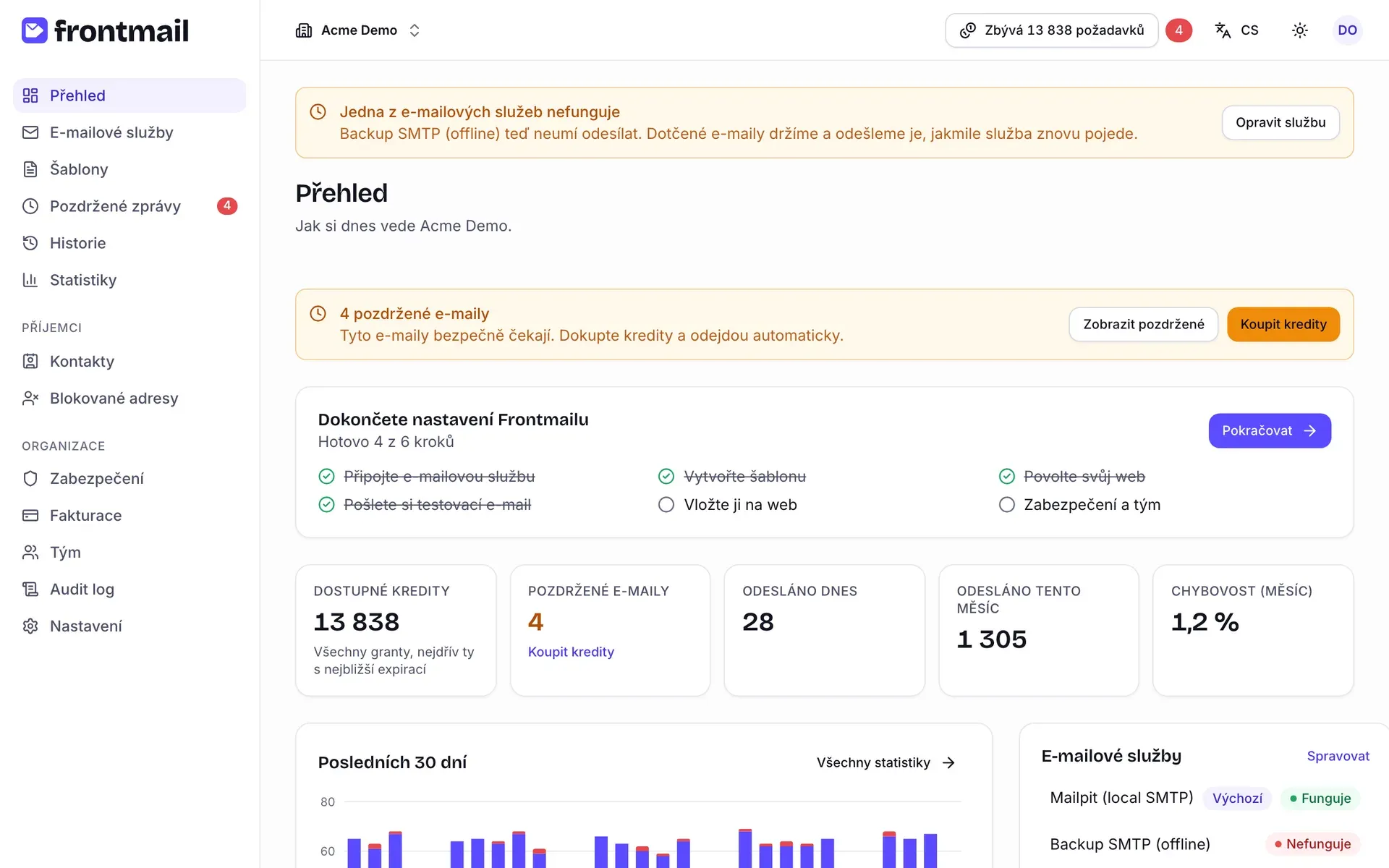Click the Backup SMTP (offline) service row
The height and width of the screenshot is (868, 1389).
(x=1205, y=844)
